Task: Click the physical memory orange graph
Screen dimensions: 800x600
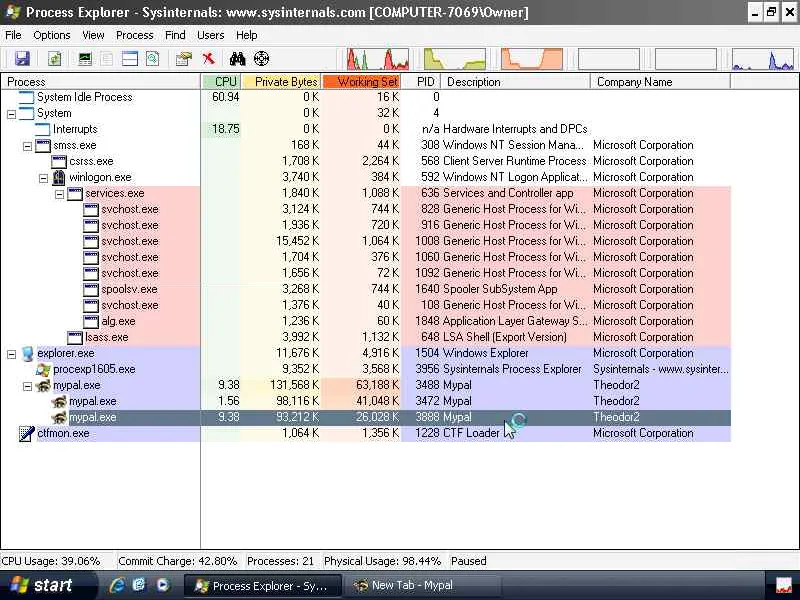Action: coord(532,59)
